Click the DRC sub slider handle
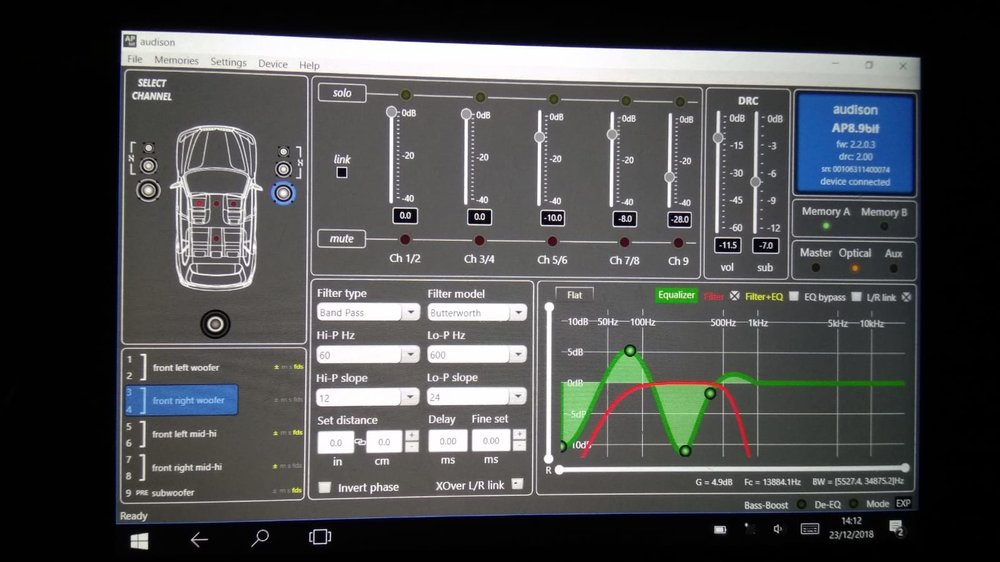Image resolution: width=1000 pixels, height=562 pixels. [756, 182]
